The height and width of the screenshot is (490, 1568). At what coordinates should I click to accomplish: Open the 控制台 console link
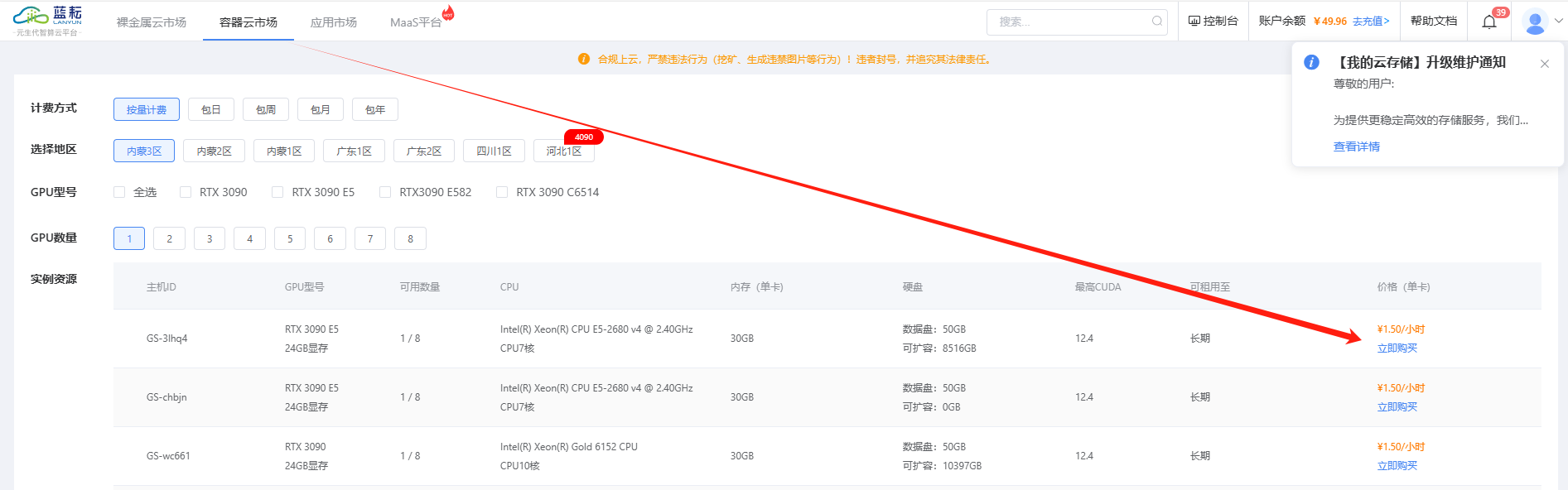1213,21
